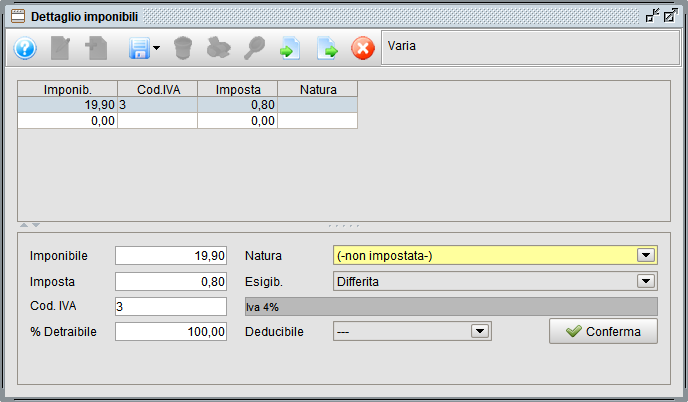
Task: Click the Imponib. column header
Action: tap(68, 89)
